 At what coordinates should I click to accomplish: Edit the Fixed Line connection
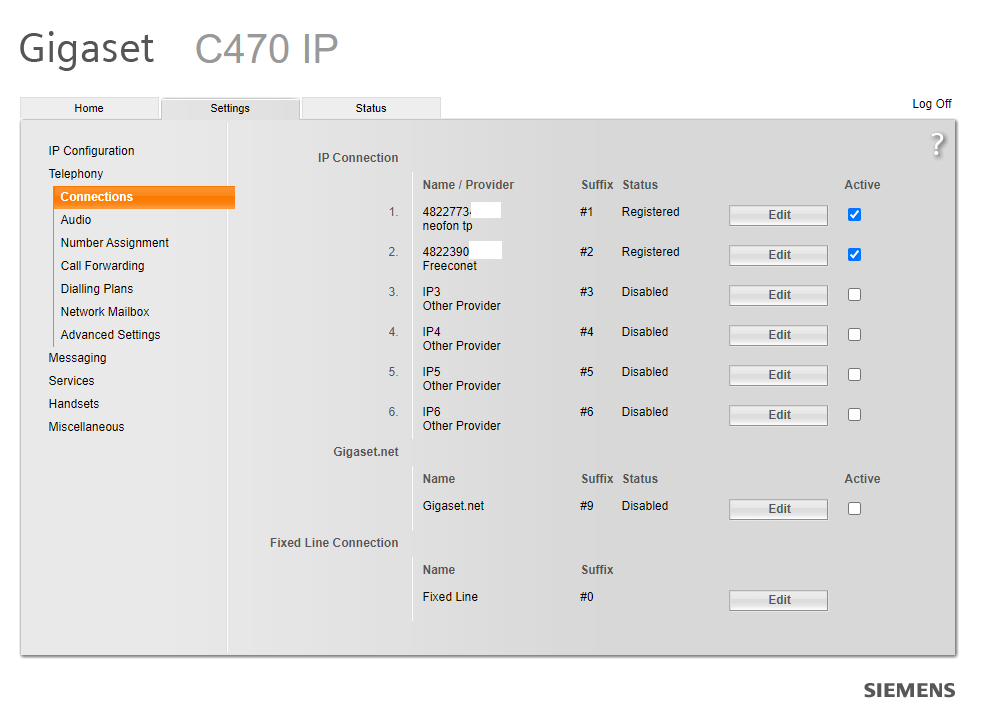point(778,600)
